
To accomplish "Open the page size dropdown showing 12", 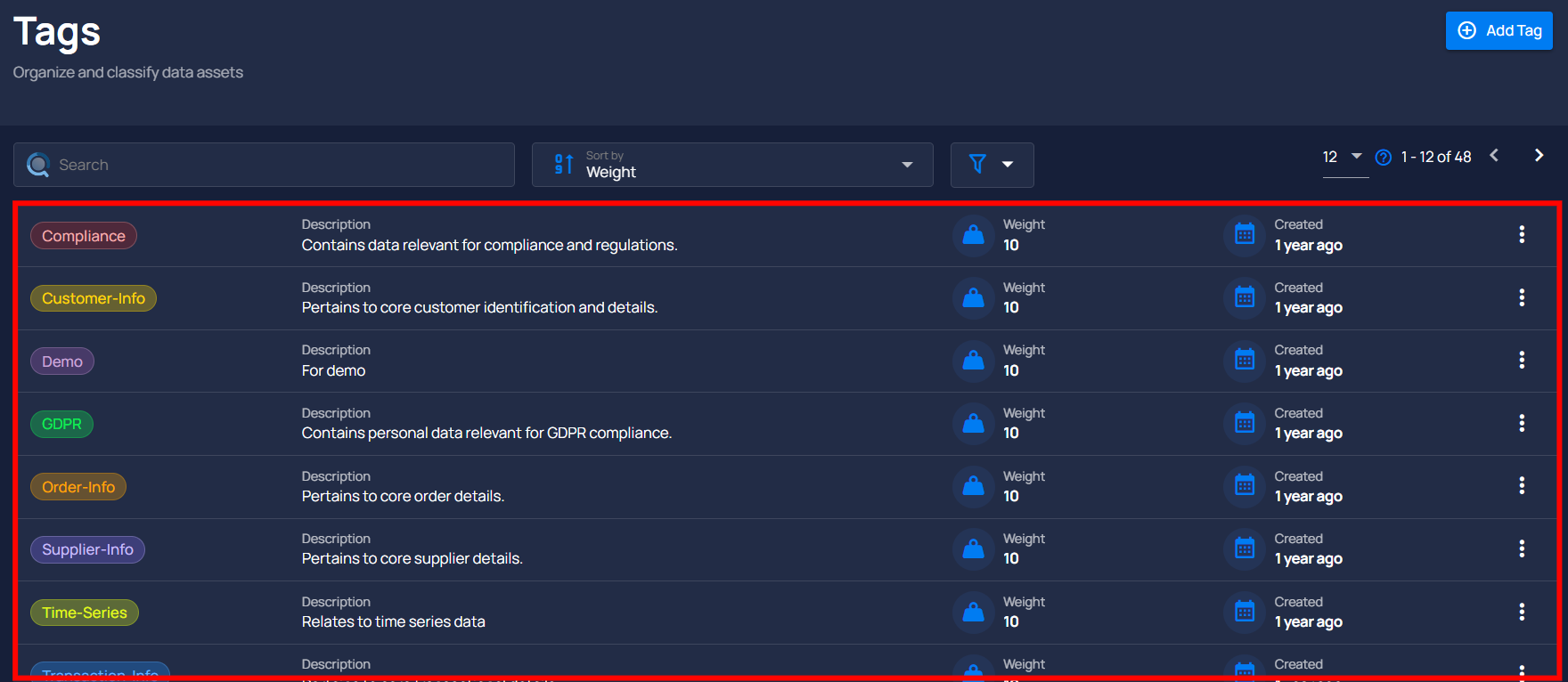I will tap(1345, 158).
